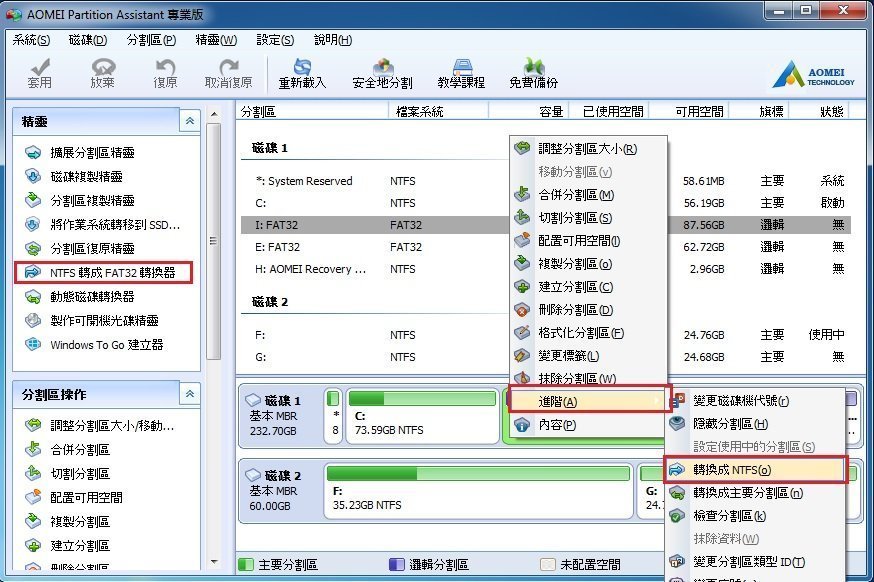Choose 配置可用空間 in sidebar operations

pos(74,497)
